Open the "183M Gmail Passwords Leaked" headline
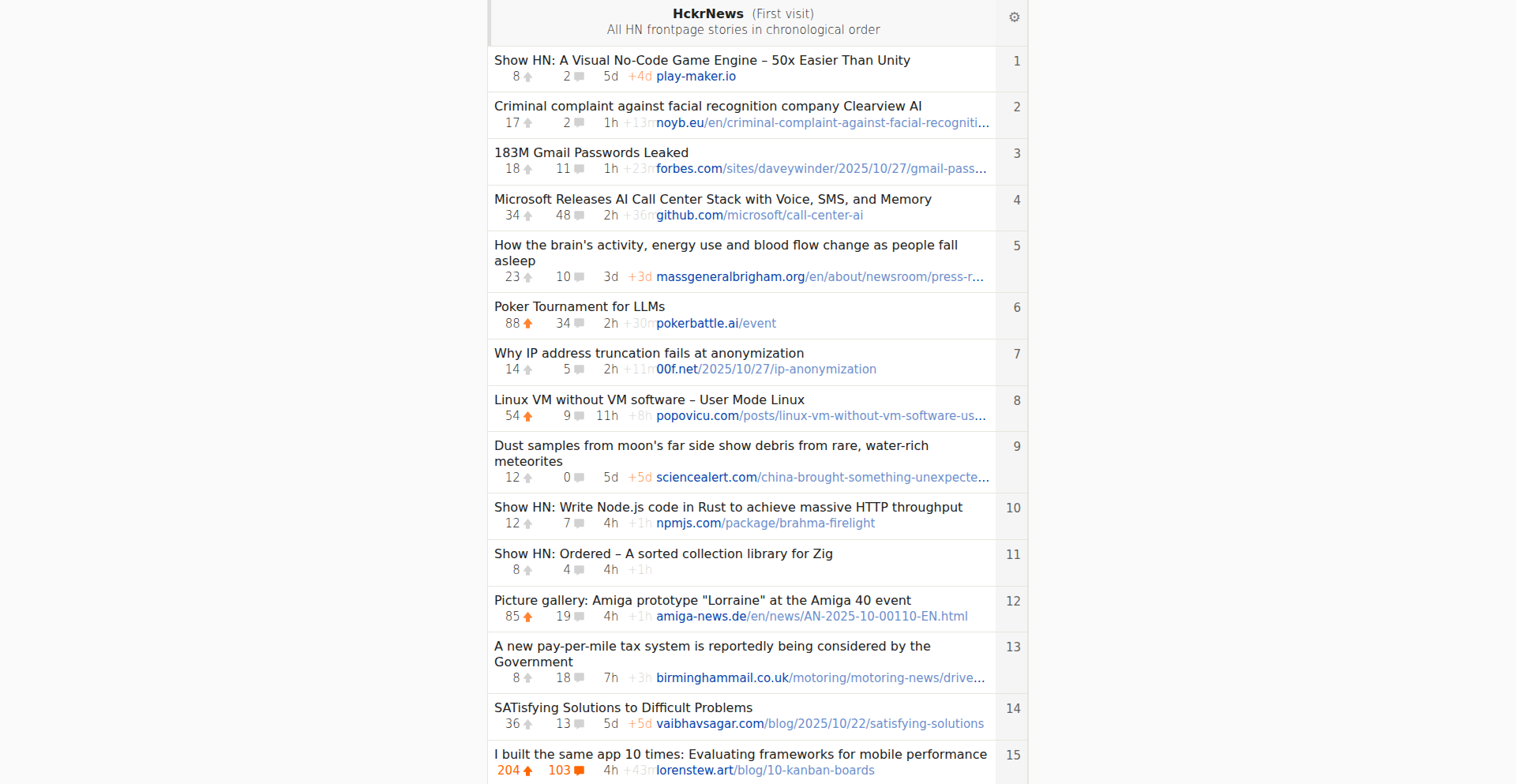This screenshot has height=784, width=1516. pos(591,152)
